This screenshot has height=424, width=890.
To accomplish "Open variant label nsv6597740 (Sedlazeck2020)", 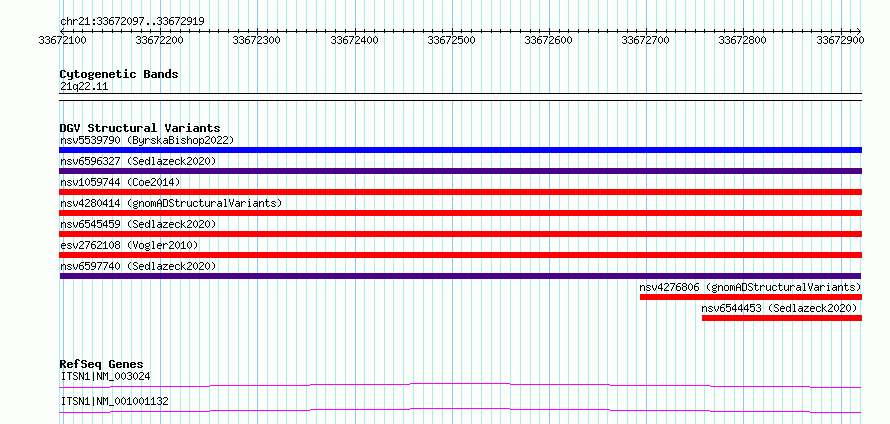I will coord(138,266).
